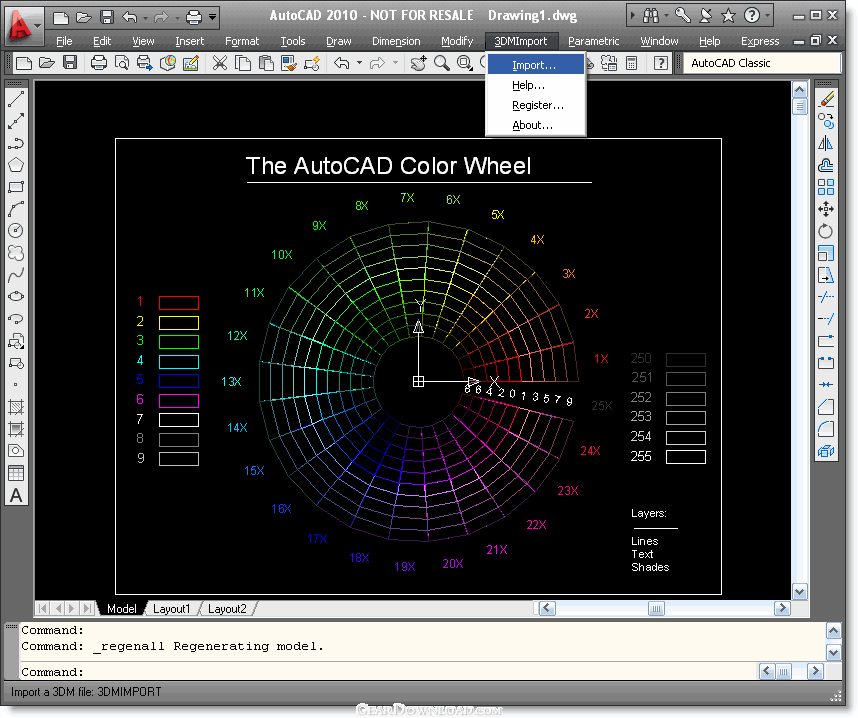
Task: Choose Import... from the 3DMImport menu
Action: coord(536,65)
